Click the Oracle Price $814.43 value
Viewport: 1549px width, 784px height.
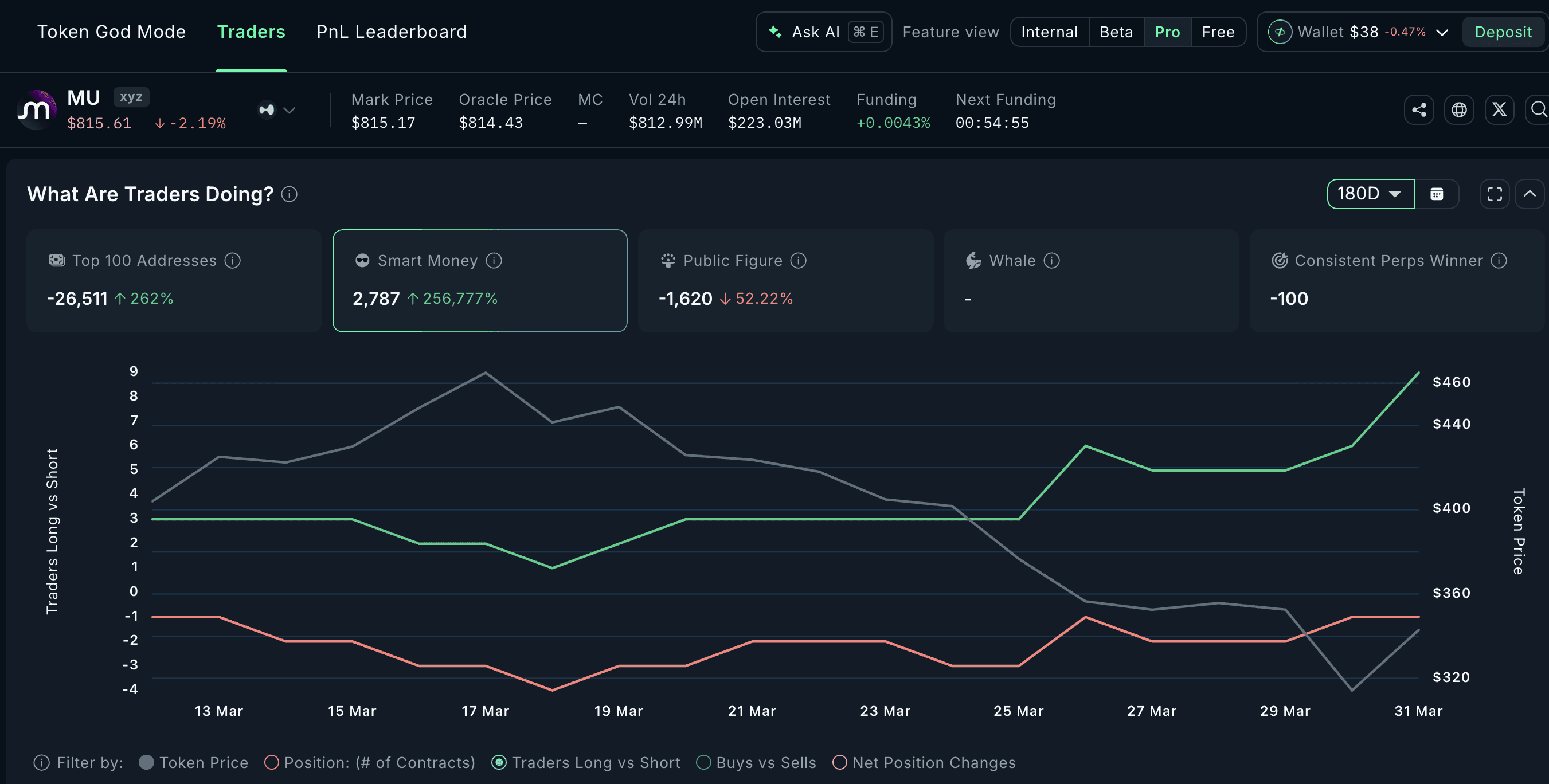[491, 123]
